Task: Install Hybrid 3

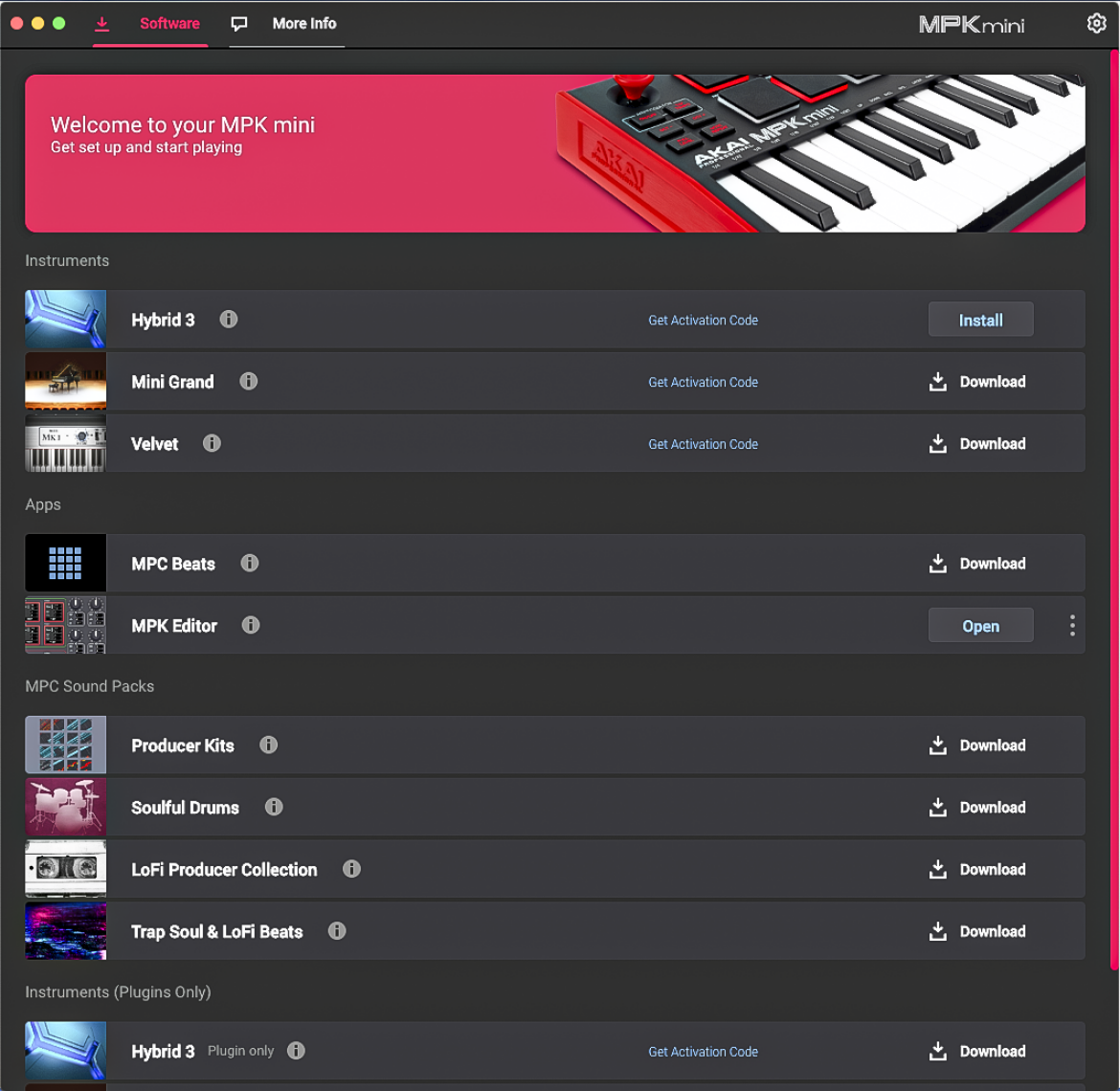Action: point(980,320)
